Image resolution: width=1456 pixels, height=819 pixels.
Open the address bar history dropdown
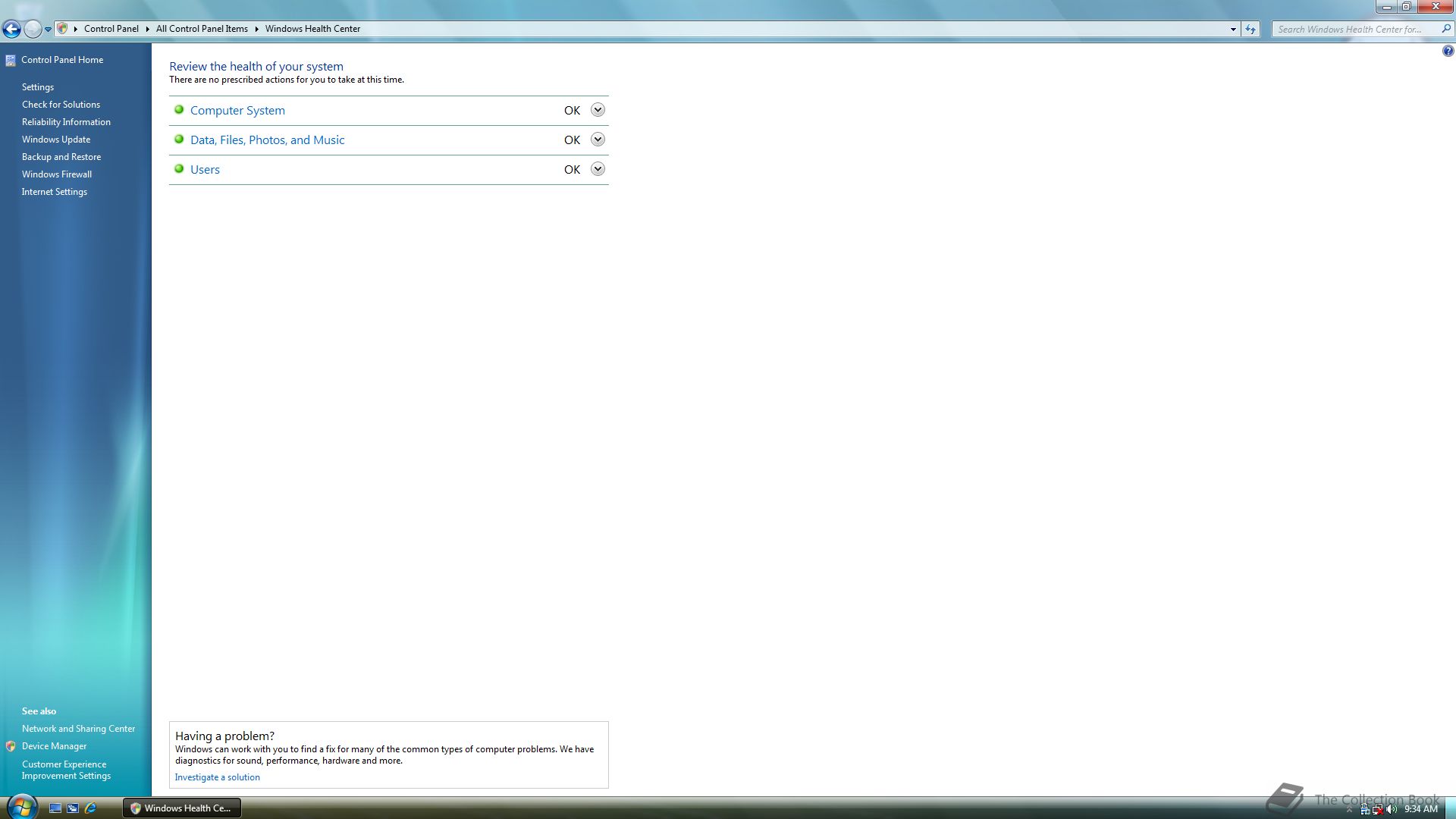click(x=1233, y=30)
